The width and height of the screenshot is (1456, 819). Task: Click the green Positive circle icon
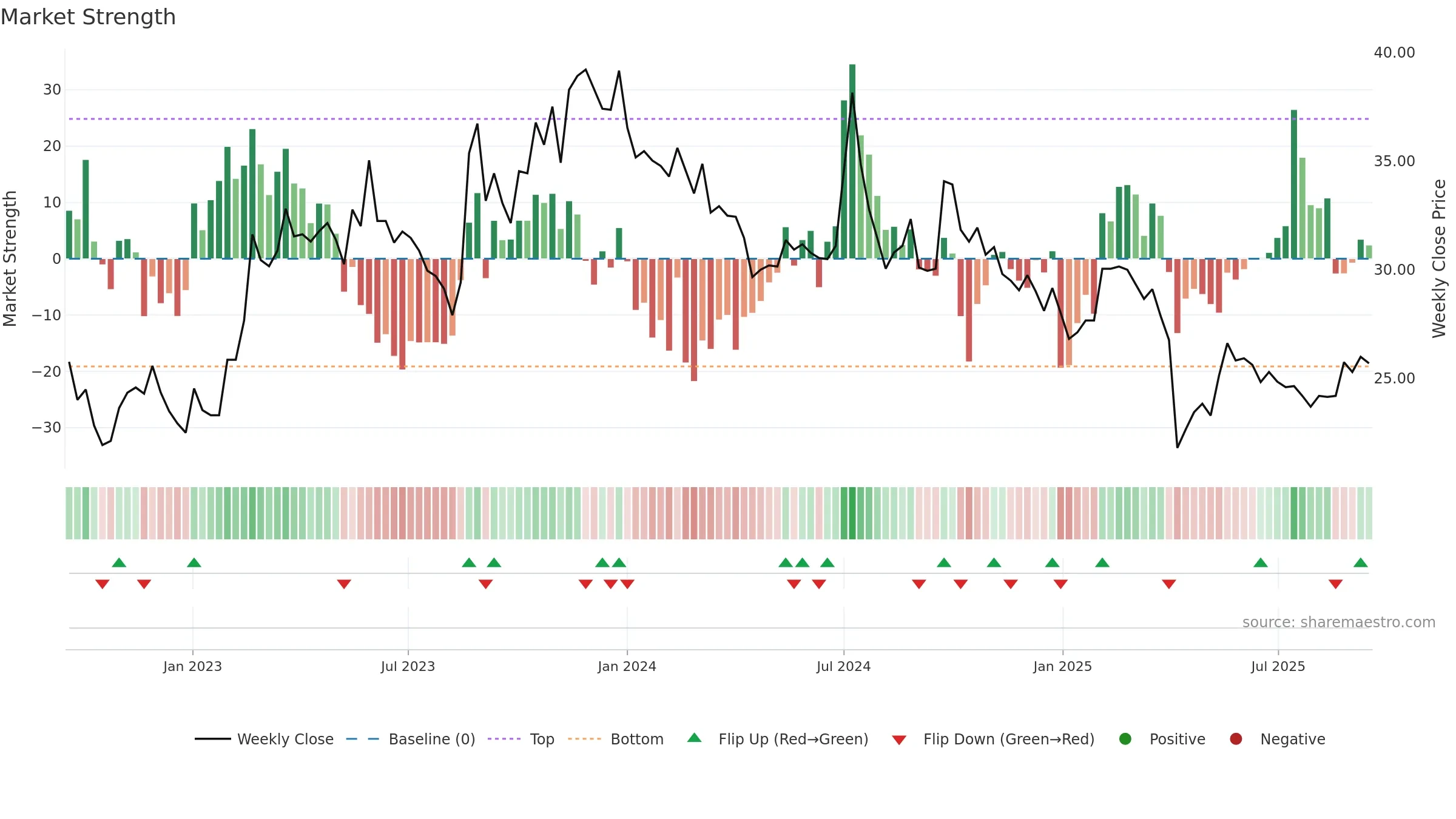(x=1125, y=739)
